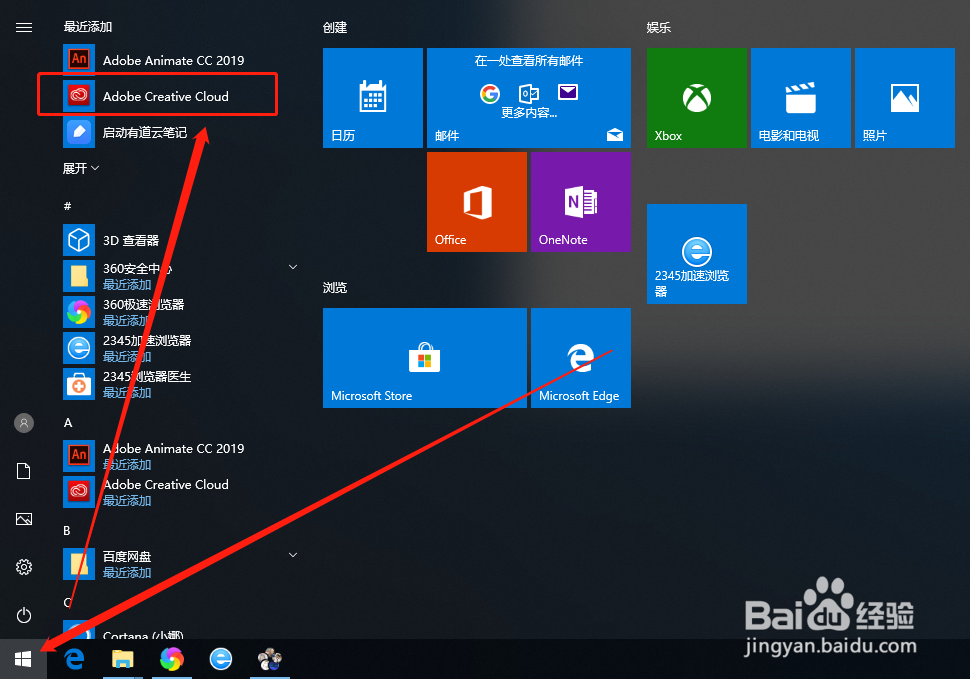Open the 邮件 mail tile
Viewport: 970px width, 679px height.
click(x=529, y=98)
